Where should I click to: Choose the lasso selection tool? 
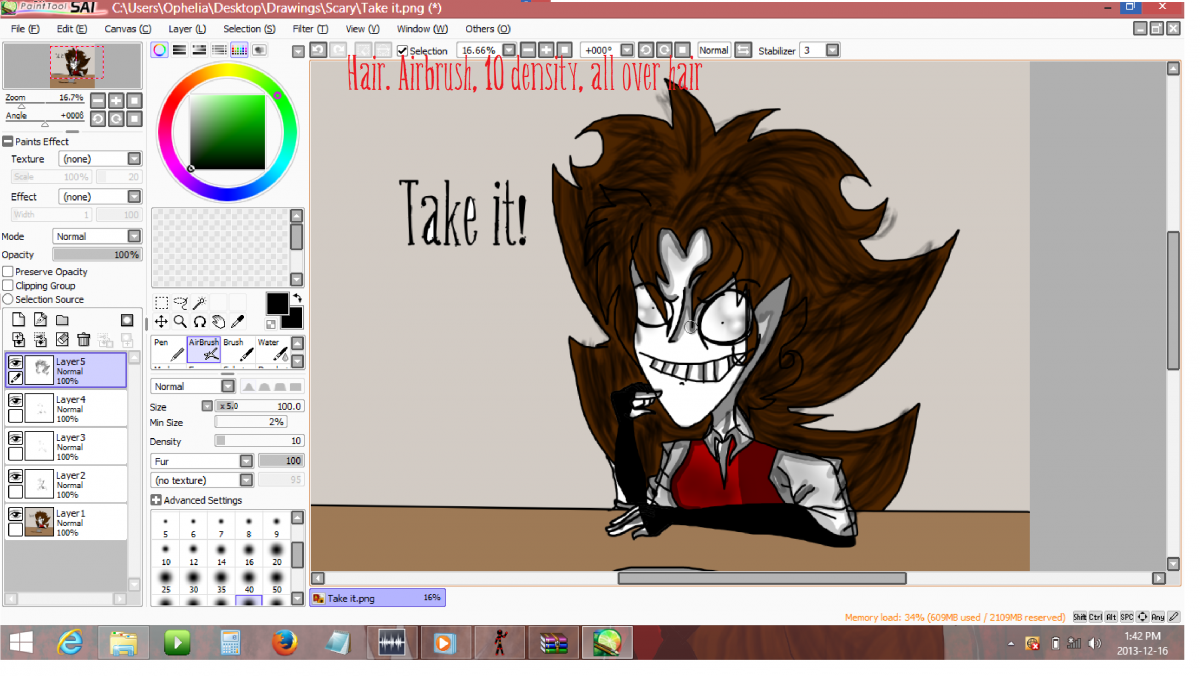click(x=180, y=302)
